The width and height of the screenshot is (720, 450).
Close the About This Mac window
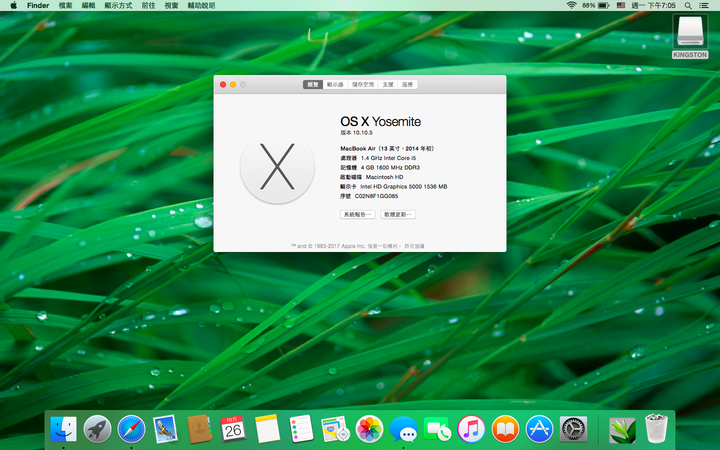(x=223, y=84)
